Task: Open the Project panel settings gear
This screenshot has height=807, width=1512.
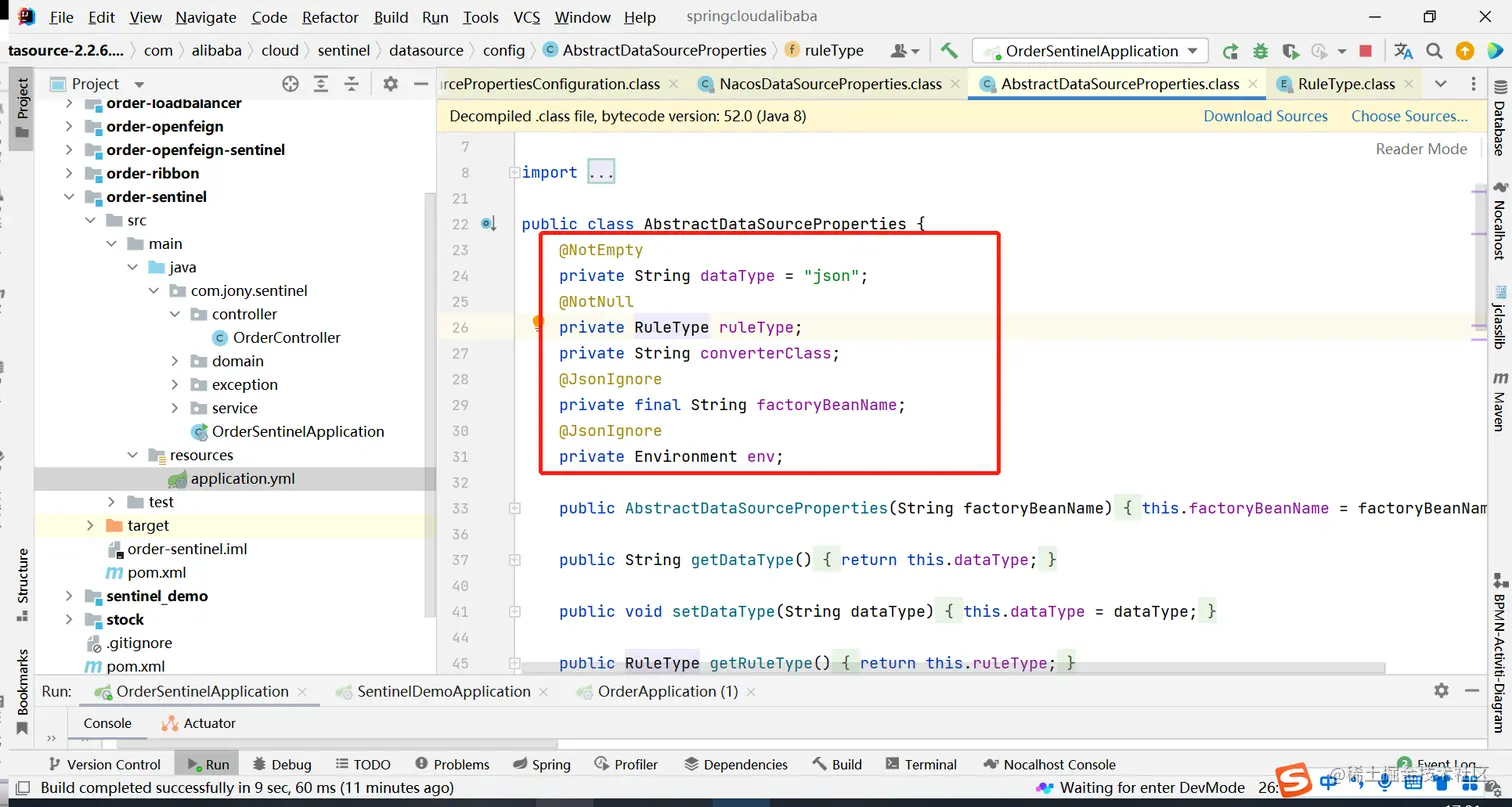Action: pyautogui.click(x=390, y=84)
